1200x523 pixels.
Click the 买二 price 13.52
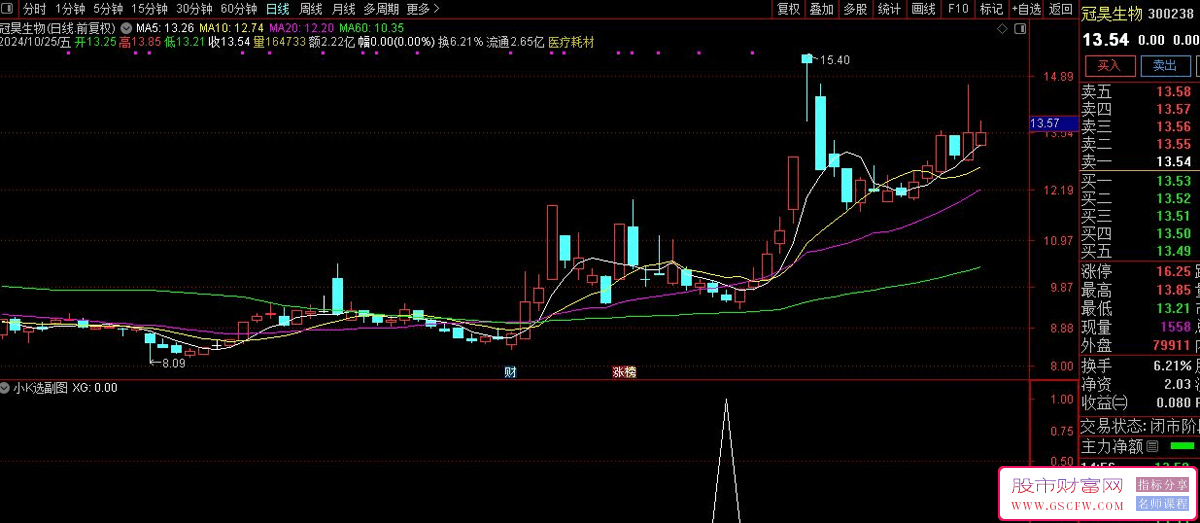coord(1173,198)
